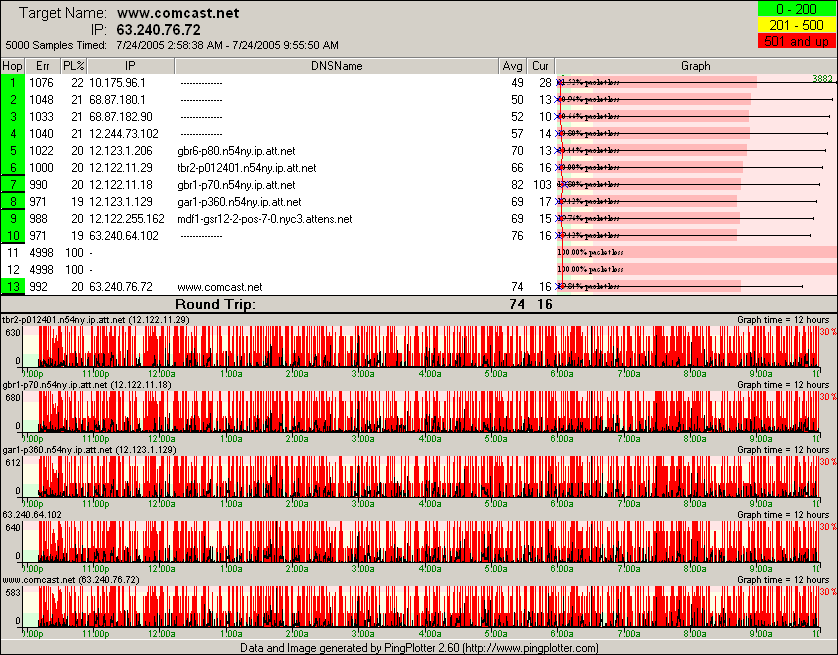Click Avg value 49 for hop 1

pos(517,83)
